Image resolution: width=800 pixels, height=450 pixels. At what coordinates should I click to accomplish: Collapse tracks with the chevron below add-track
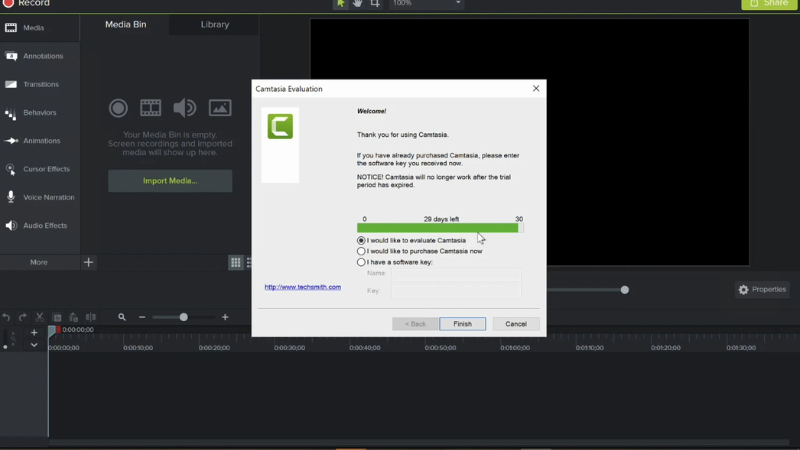pyautogui.click(x=34, y=345)
